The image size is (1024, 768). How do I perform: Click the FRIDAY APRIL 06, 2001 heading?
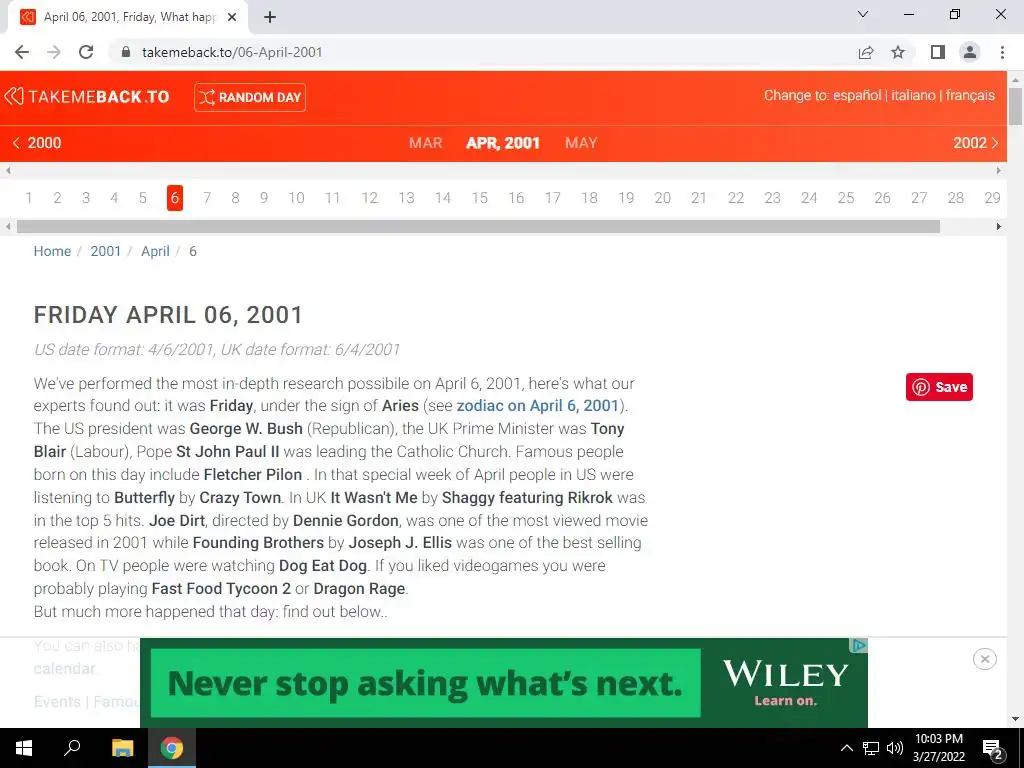pyautogui.click(x=168, y=315)
